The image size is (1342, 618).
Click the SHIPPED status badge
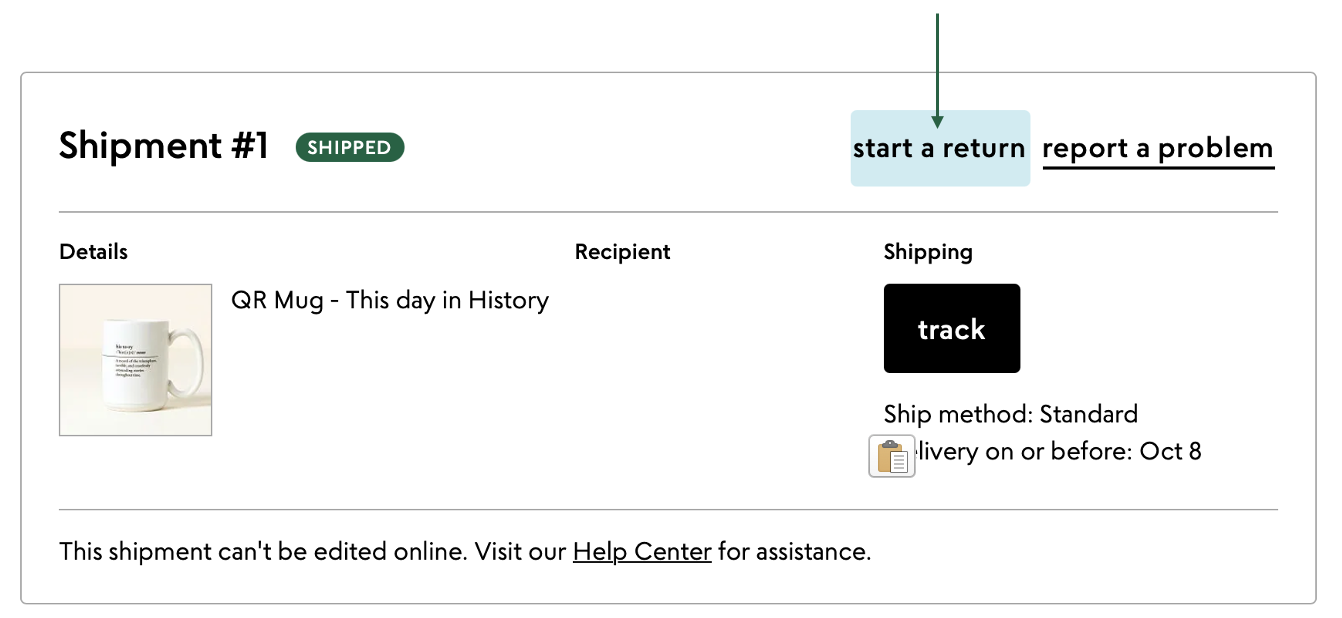(349, 147)
